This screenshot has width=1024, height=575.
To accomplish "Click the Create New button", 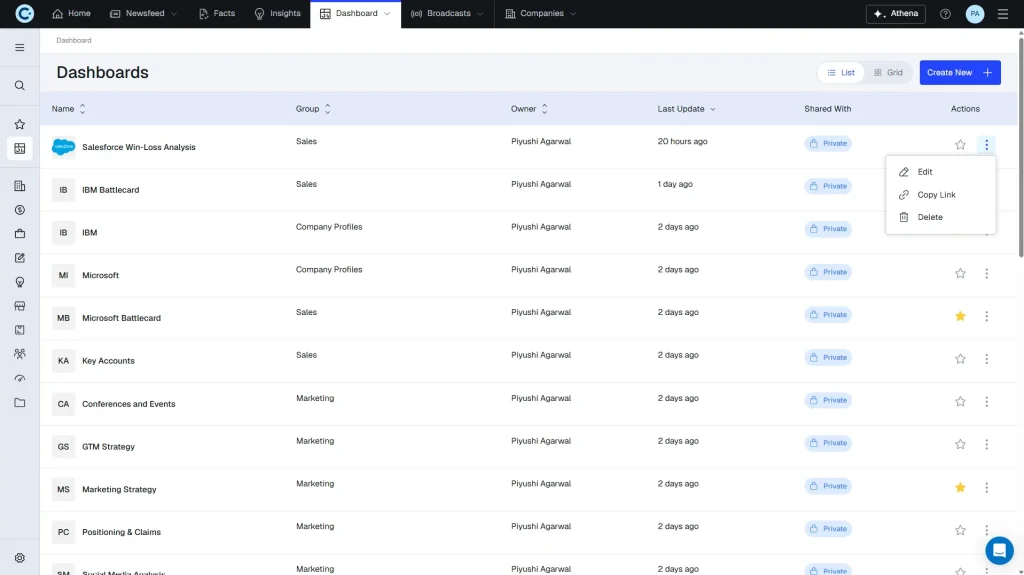I will click(x=960, y=73).
